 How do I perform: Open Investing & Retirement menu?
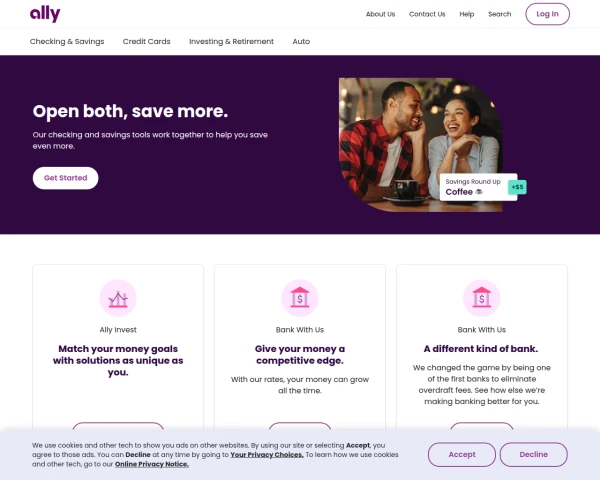pyautogui.click(x=232, y=41)
